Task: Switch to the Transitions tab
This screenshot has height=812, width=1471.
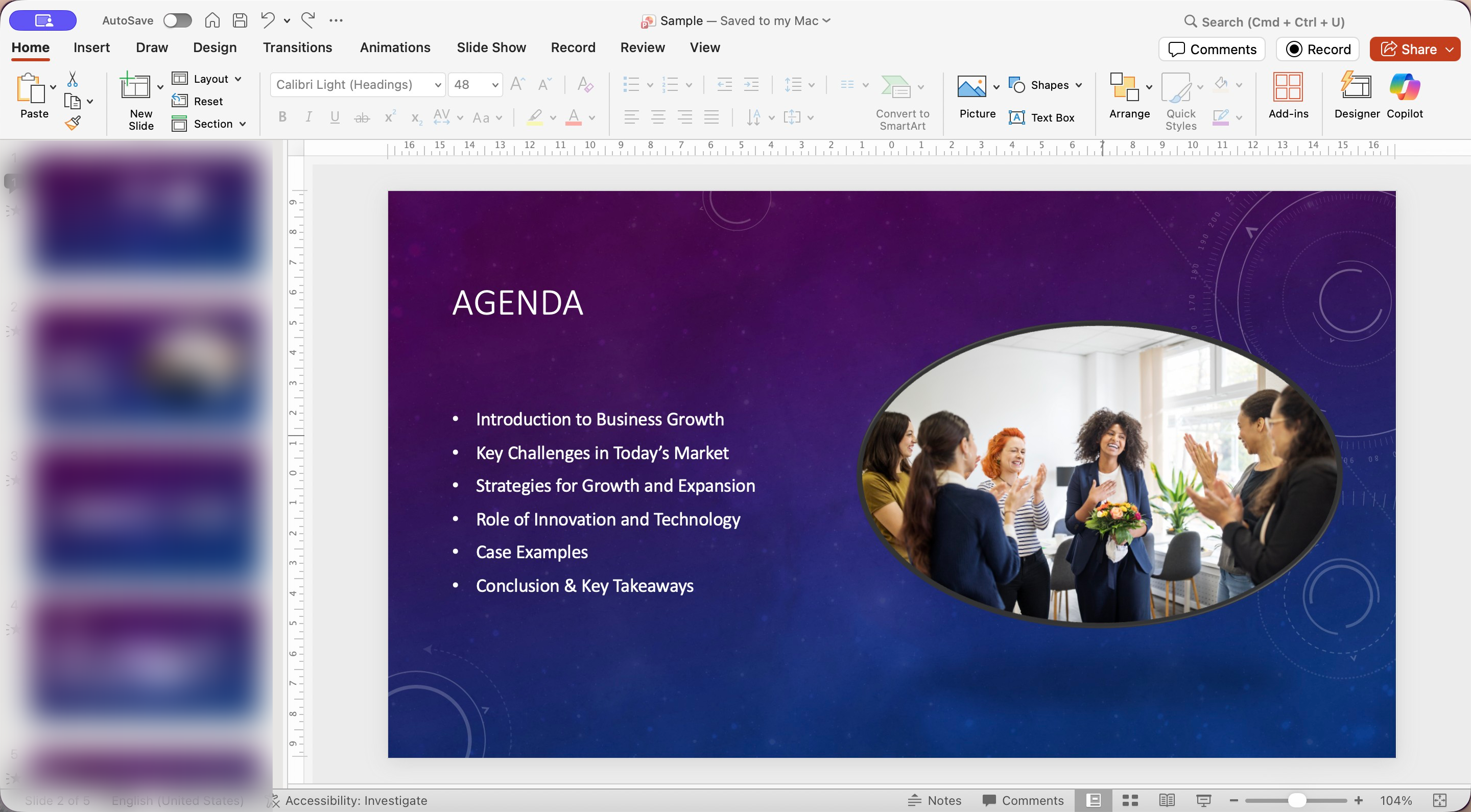Action: pyautogui.click(x=297, y=47)
